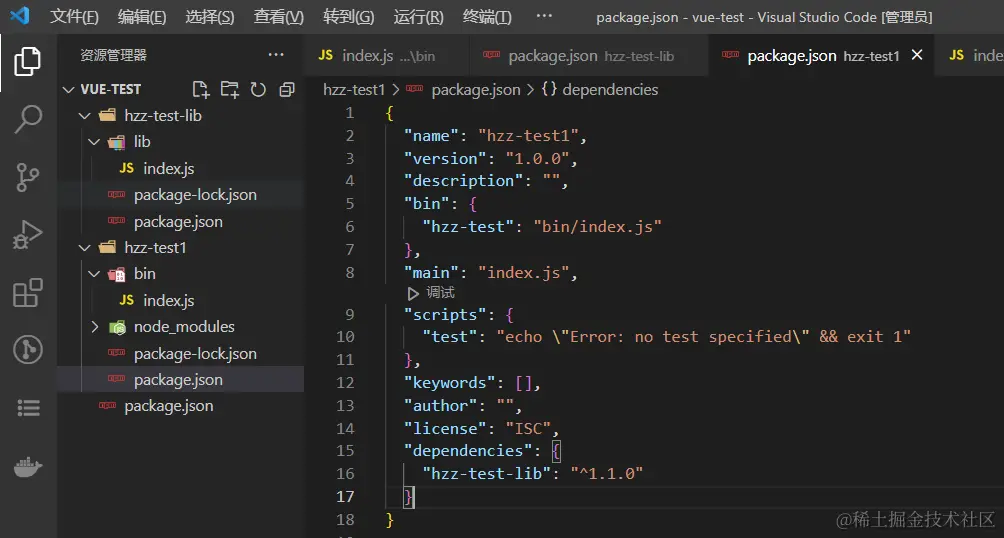Open the Git graph circular icon view
Image resolution: width=1004 pixels, height=538 pixels.
click(x=28, y=350)
